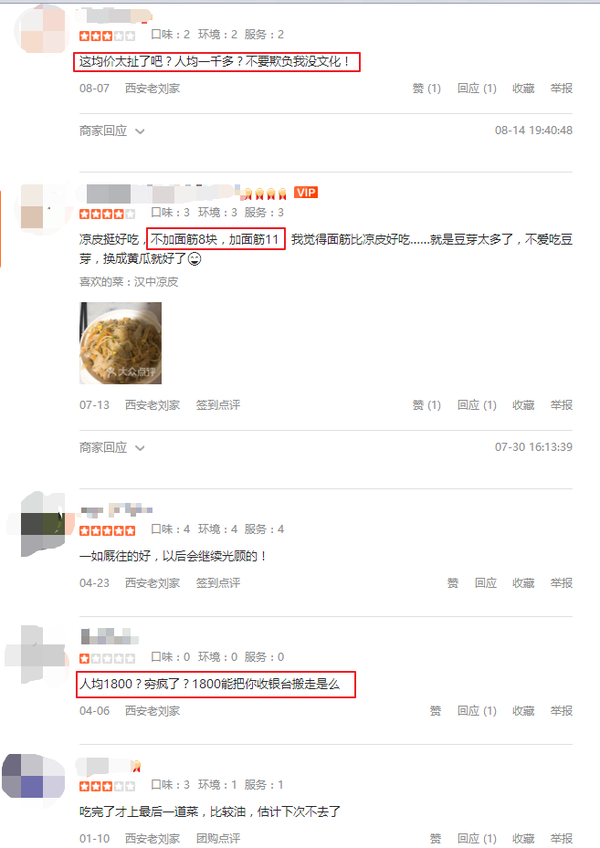Expand merchant reply dated 08-14
Screen dimensions: 600x848
112,131
